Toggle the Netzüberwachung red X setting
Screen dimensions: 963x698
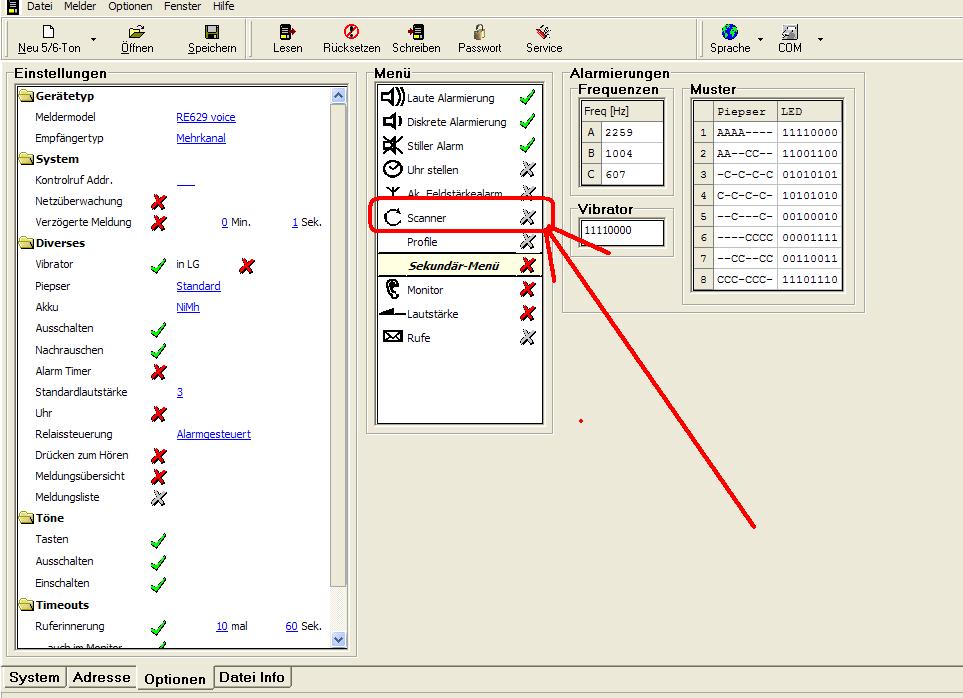pyautogui.click(x=157, y=202)
